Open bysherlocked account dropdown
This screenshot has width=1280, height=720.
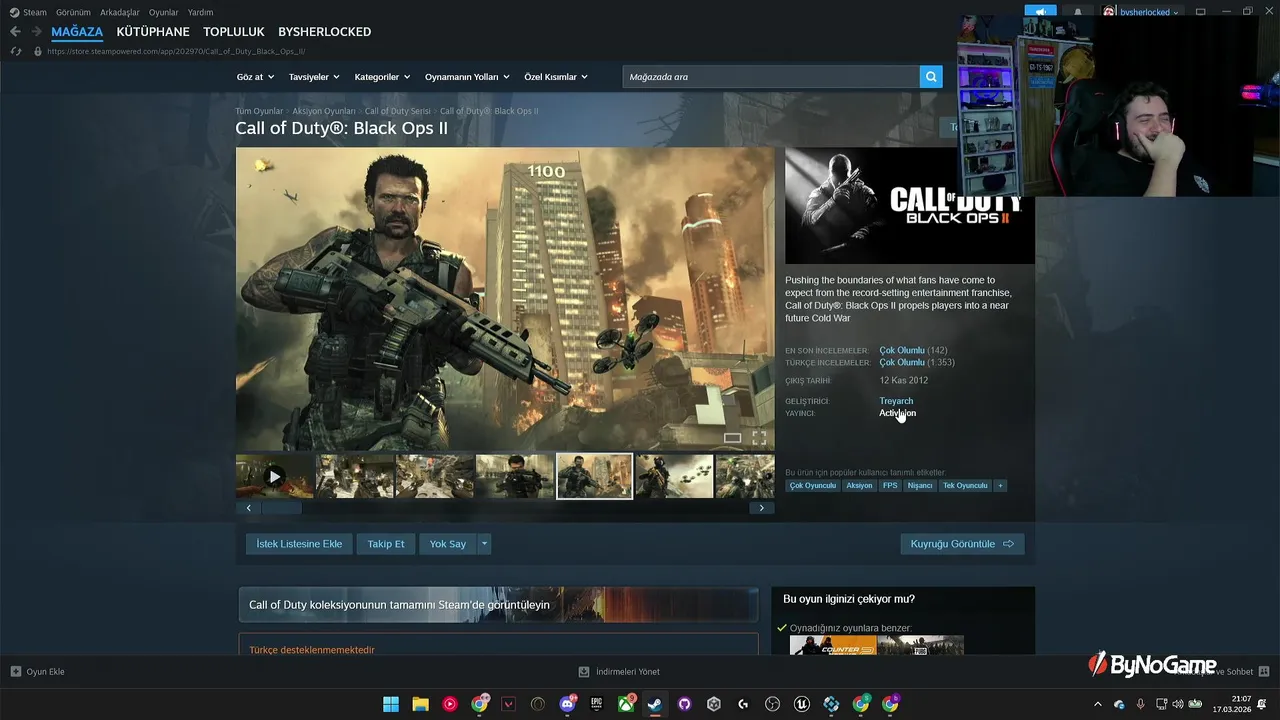[x=1141, y=12]
